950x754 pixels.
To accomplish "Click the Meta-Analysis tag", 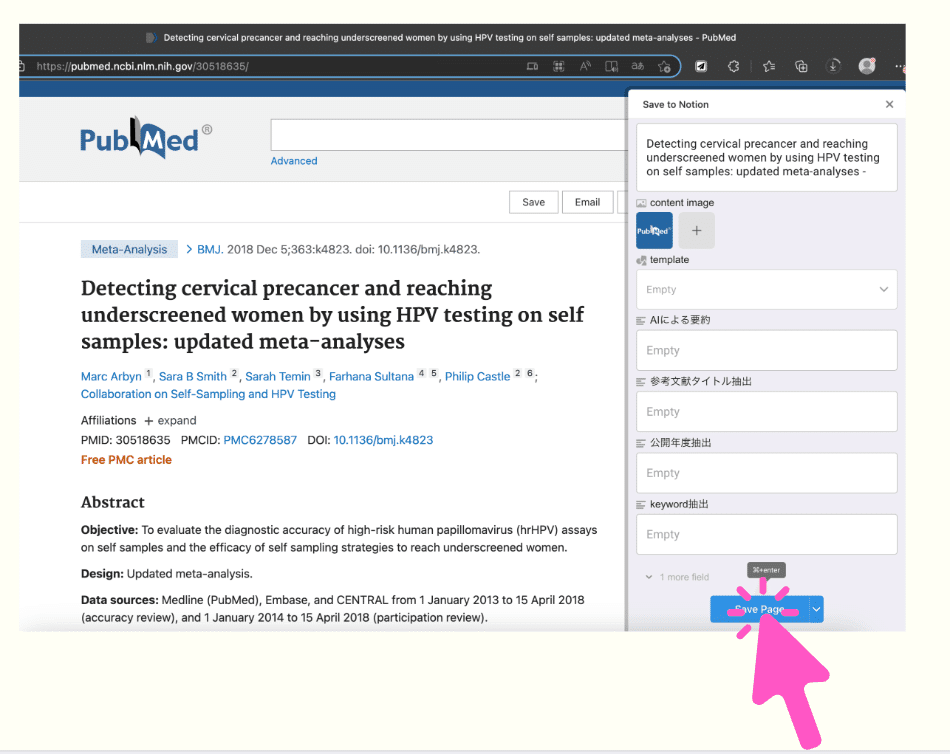I will (x=129, y=249).
